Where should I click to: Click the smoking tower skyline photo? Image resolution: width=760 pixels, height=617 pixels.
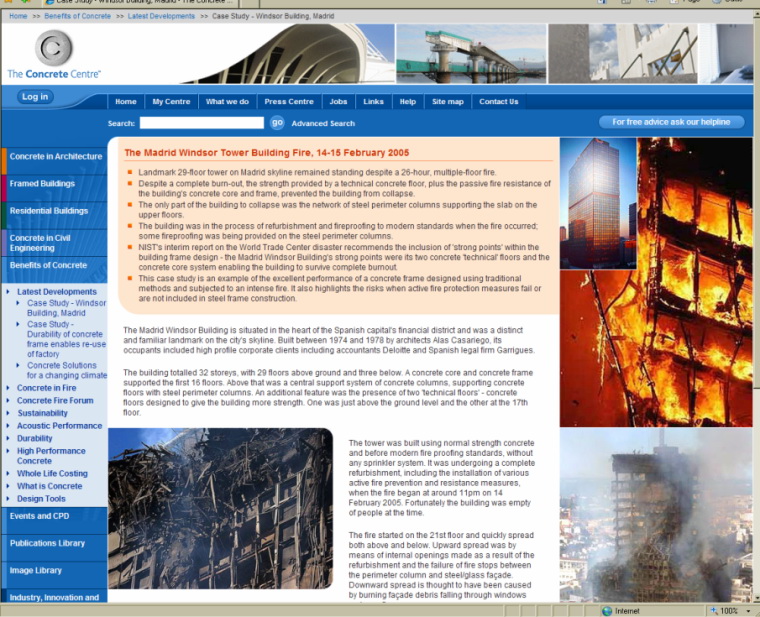656,515
